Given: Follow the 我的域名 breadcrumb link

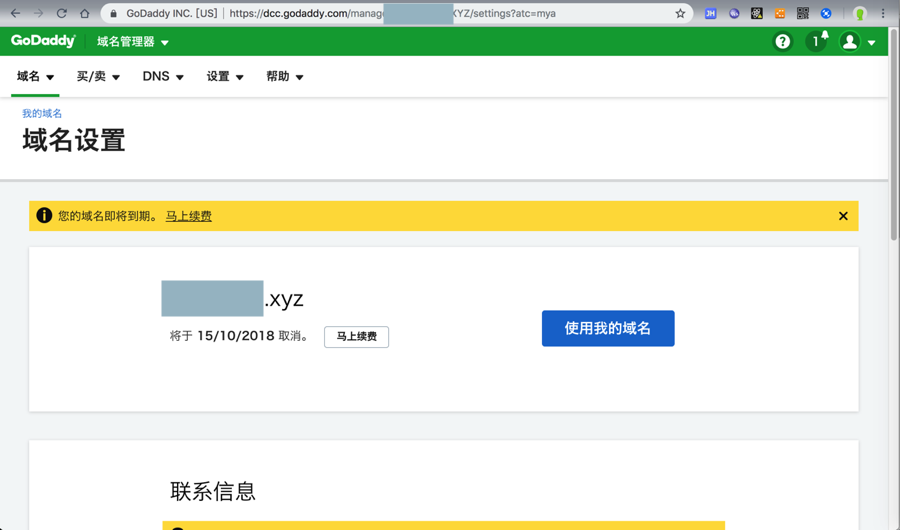Looking at the screenshot, I should coord(42,113).
